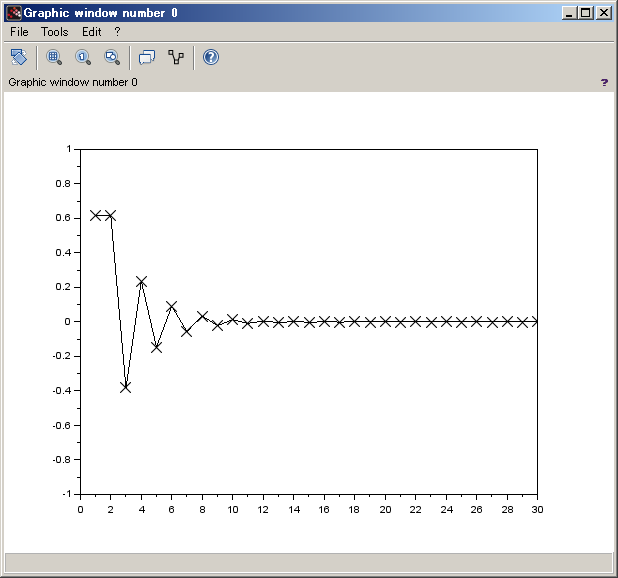The image size is (618, 578).
Task: Click the x-axis label 16
Action: pyautogui.click(x=324, y=510)
